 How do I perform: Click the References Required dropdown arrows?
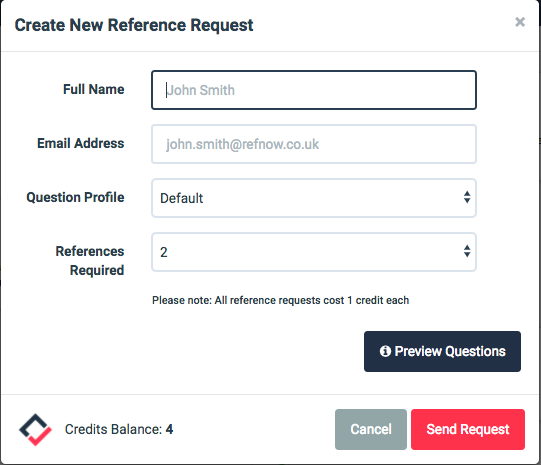click(x=467, y=251)
